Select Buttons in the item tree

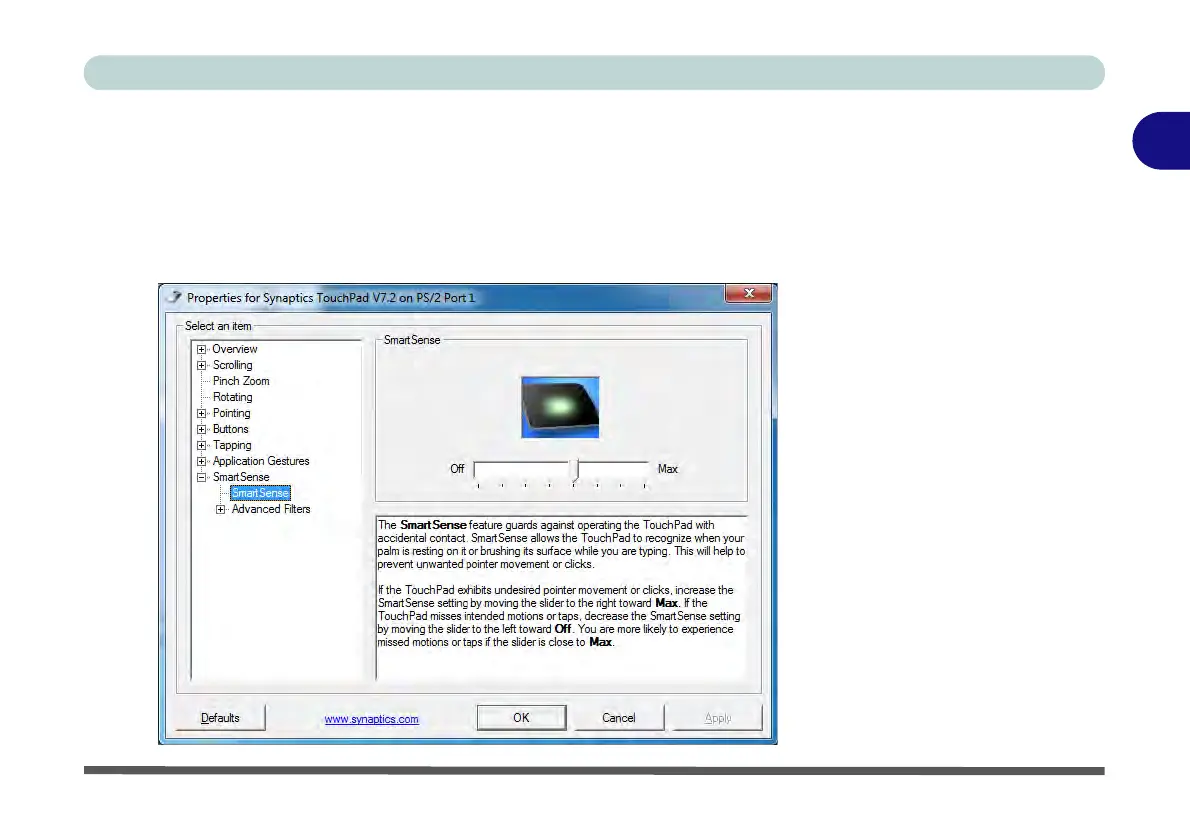pyautogui.click(x=230, y=429)
